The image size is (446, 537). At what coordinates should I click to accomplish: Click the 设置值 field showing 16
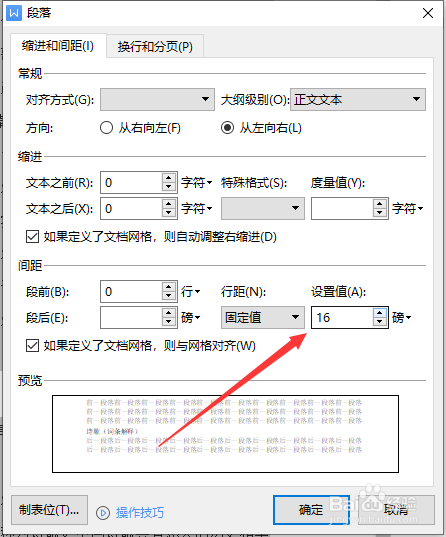(342, 317)
